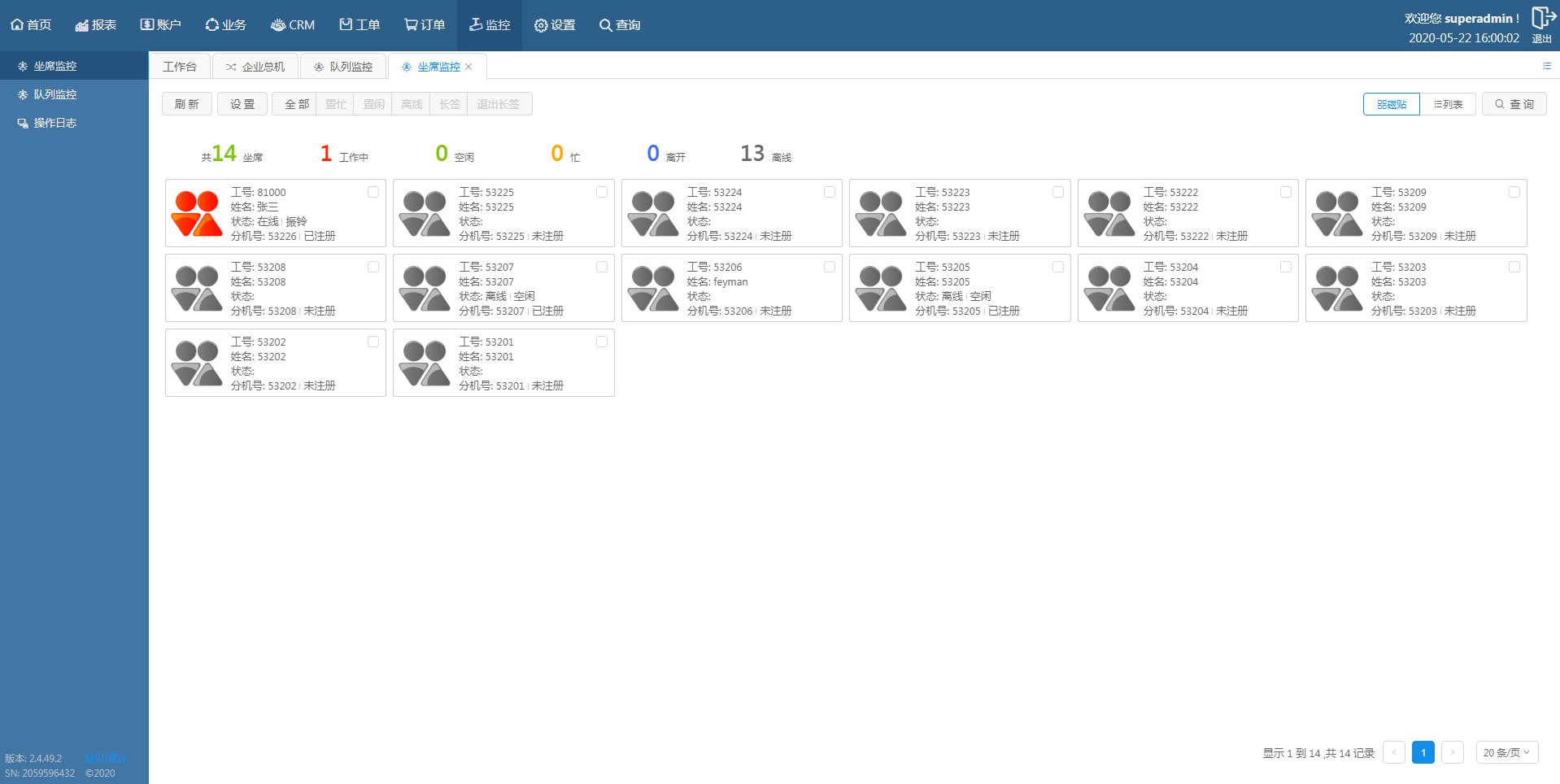Check the box on agent 53201 card
This screenshot has width=1560, height=784.
602,342
